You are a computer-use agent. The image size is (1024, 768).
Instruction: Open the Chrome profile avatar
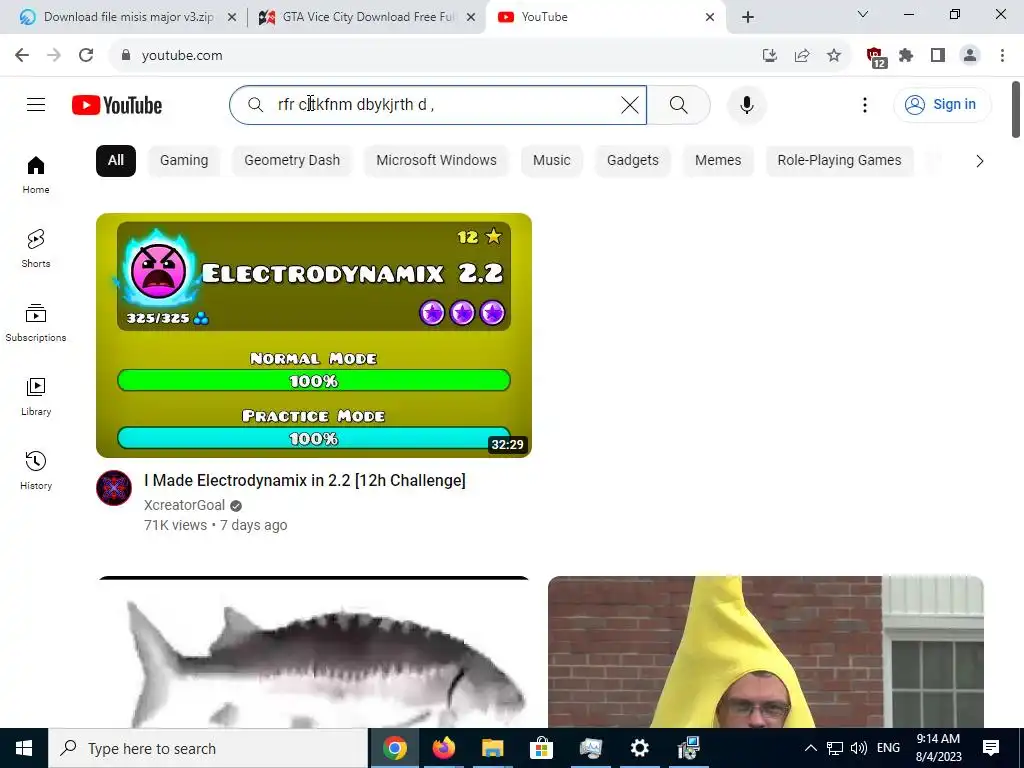970,56
